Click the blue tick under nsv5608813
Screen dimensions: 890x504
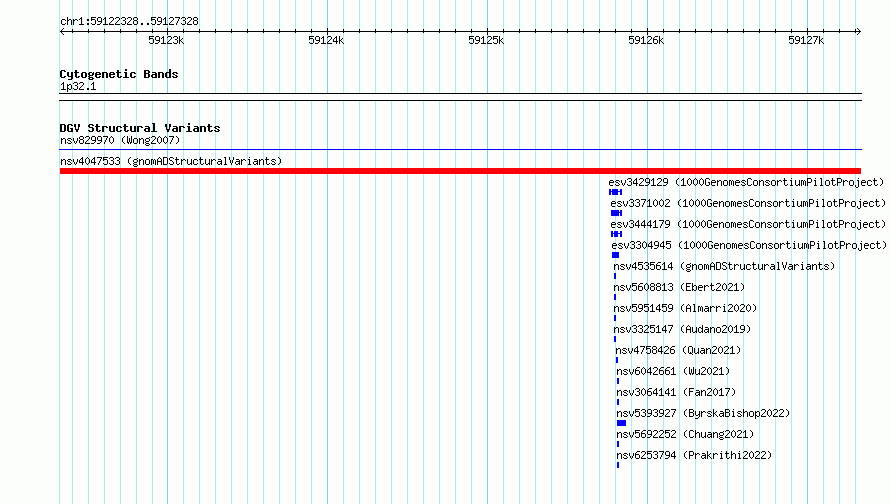pyautogui.click(x=615, y=297)
